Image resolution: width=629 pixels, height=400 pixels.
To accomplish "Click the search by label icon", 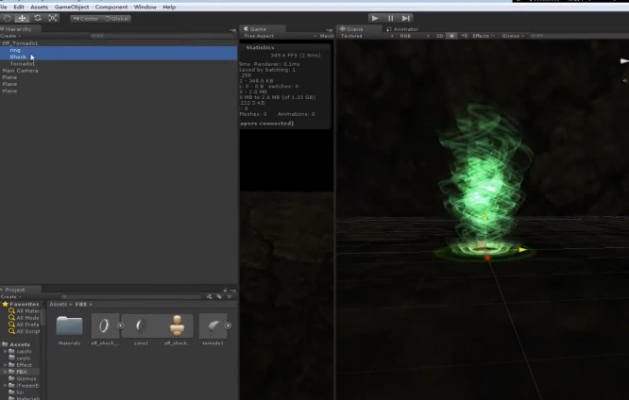I will click(x=219, y=296).
